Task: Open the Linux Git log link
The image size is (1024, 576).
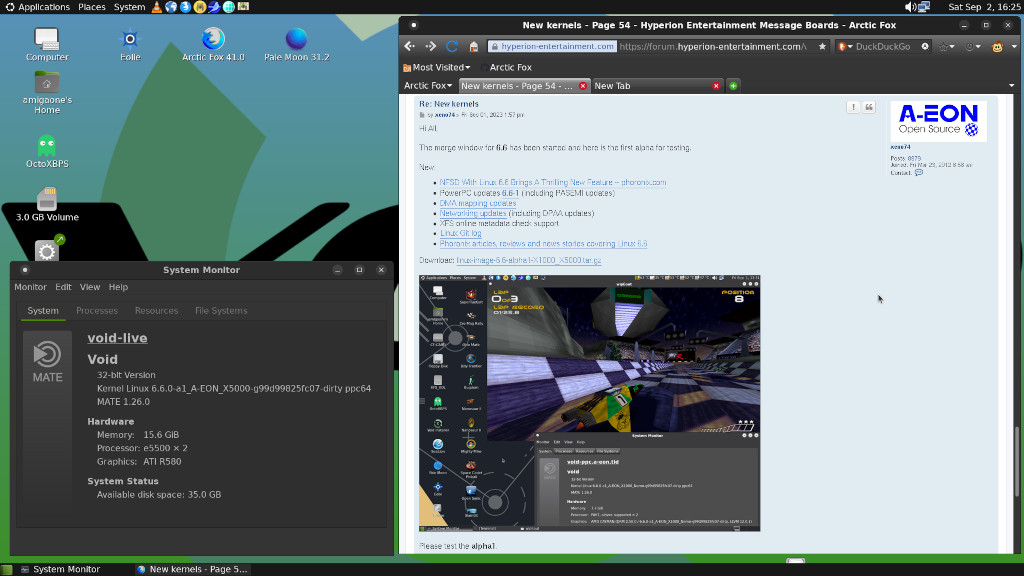Action: (x=460, y=233)
